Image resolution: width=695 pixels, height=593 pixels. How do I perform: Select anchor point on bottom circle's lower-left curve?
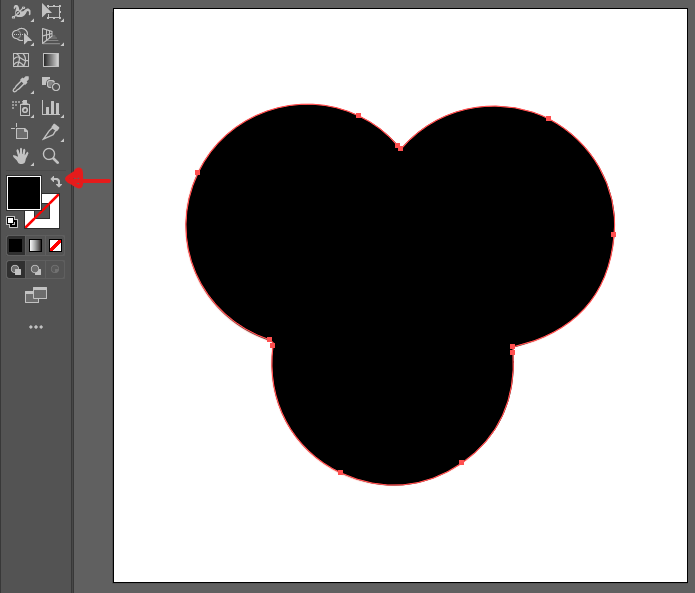[340, 472]
